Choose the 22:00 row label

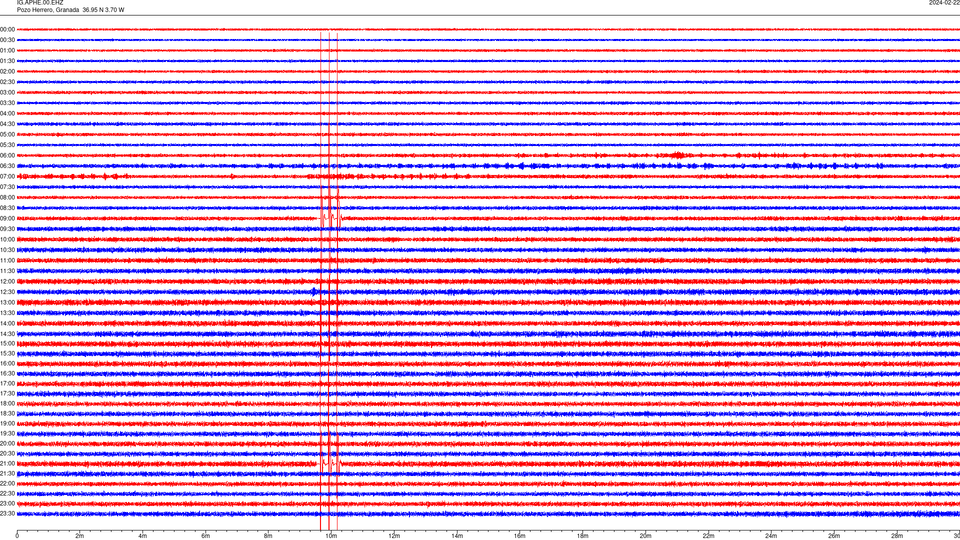pos(7,484)
